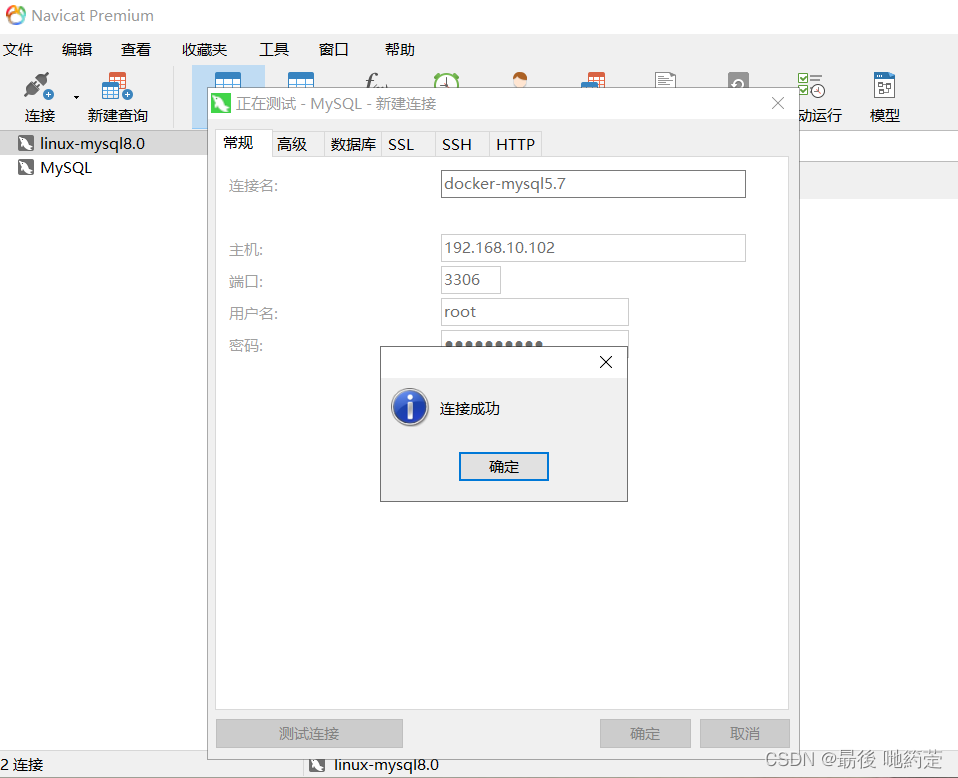Switch to the 高级 tab

tap(298, 144)
